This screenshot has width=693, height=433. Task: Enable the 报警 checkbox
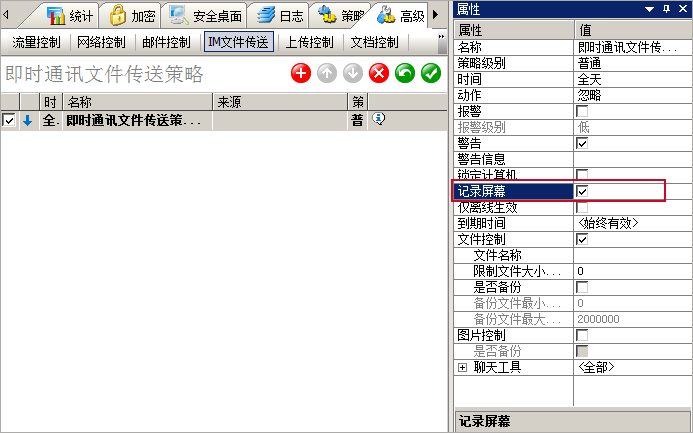(x=582, y=111)
